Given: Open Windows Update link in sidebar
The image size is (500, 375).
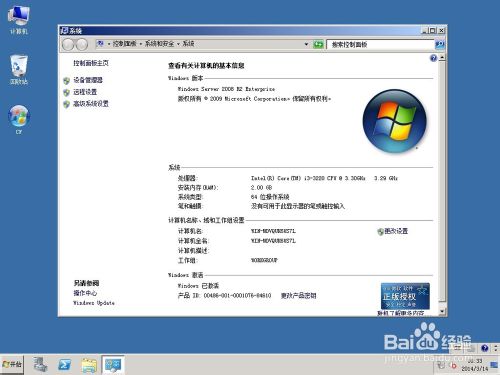Looking at the screenshot, I should pyautogui.click(x=94, y=303).
